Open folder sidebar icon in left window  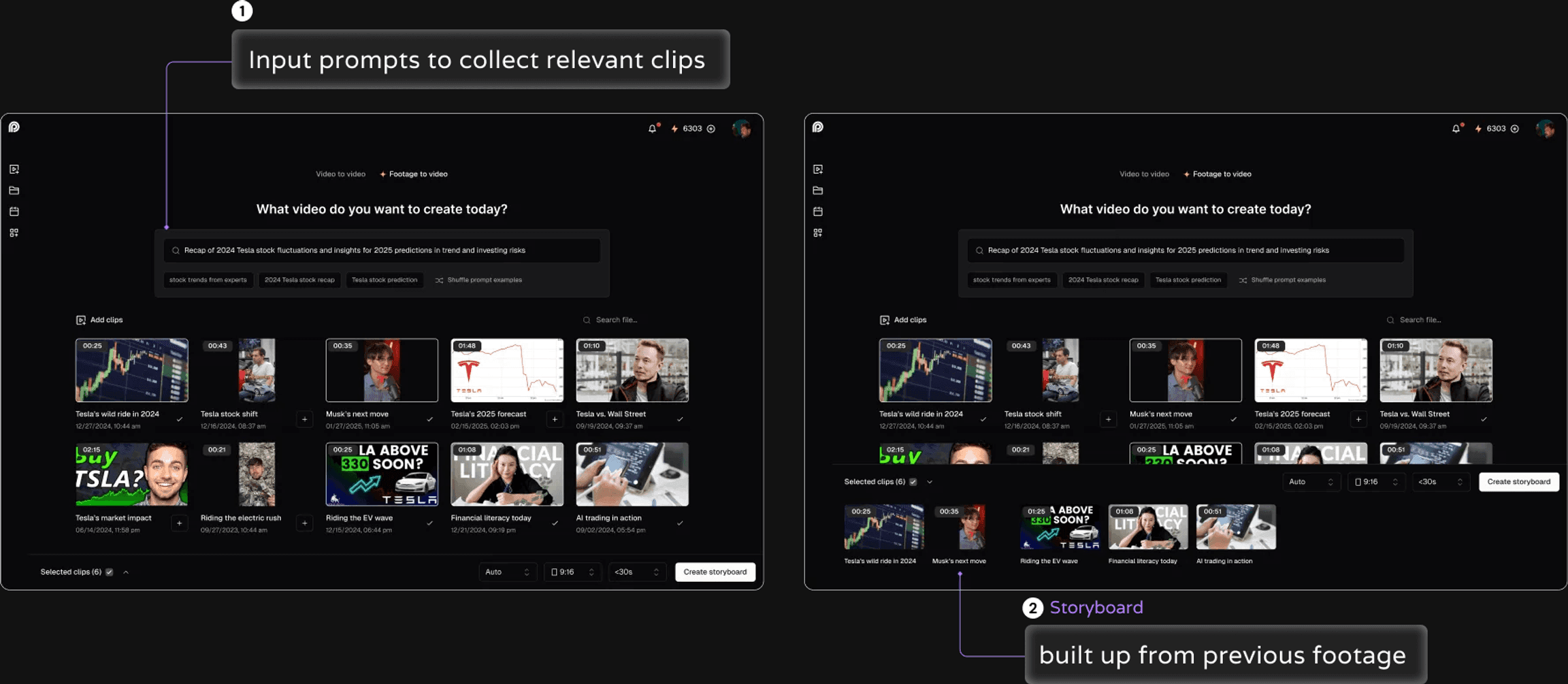point(14,191)
